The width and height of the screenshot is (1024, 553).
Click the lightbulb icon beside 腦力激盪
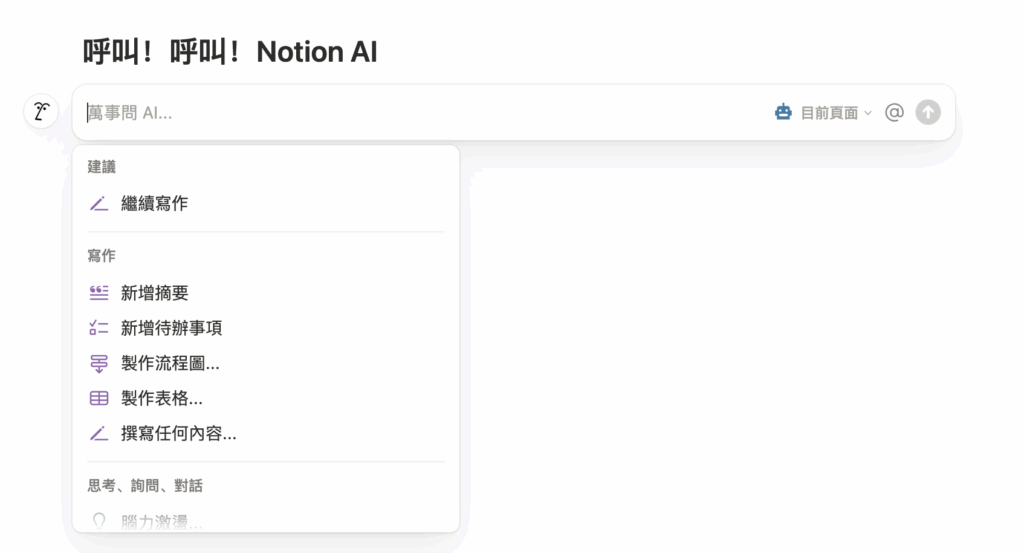99,521
